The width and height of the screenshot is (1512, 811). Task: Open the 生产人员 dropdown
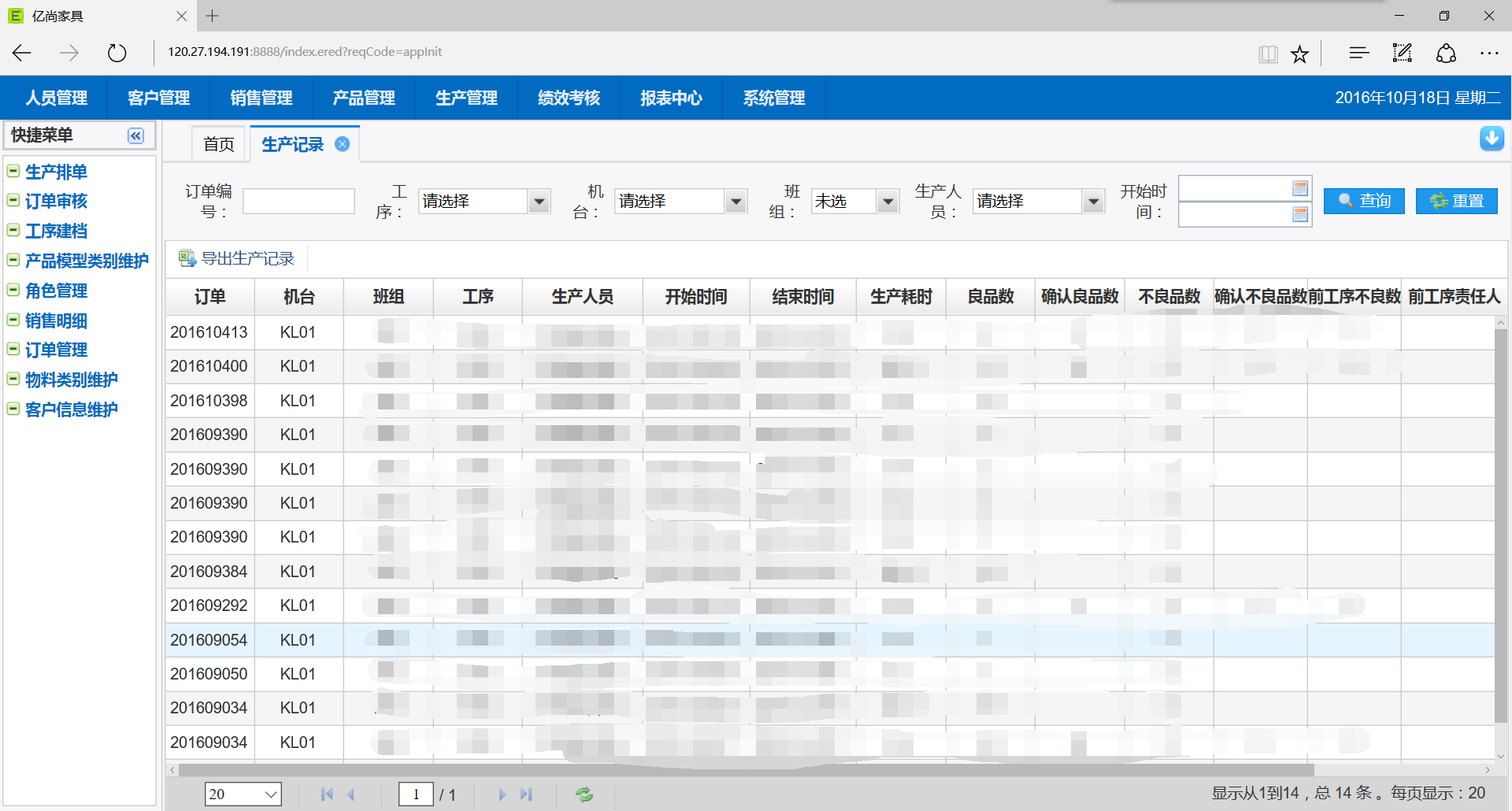1093,202
